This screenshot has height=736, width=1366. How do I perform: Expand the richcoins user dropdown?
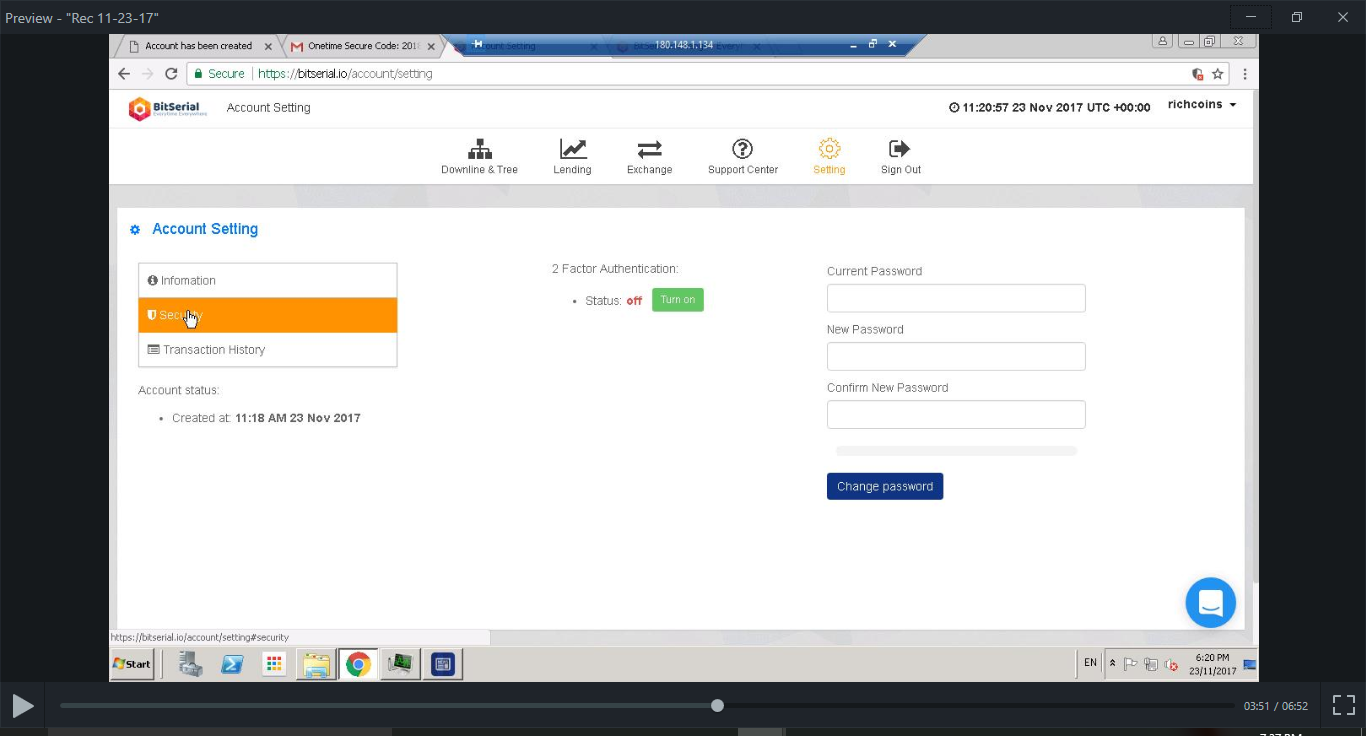pos(1202,105)
